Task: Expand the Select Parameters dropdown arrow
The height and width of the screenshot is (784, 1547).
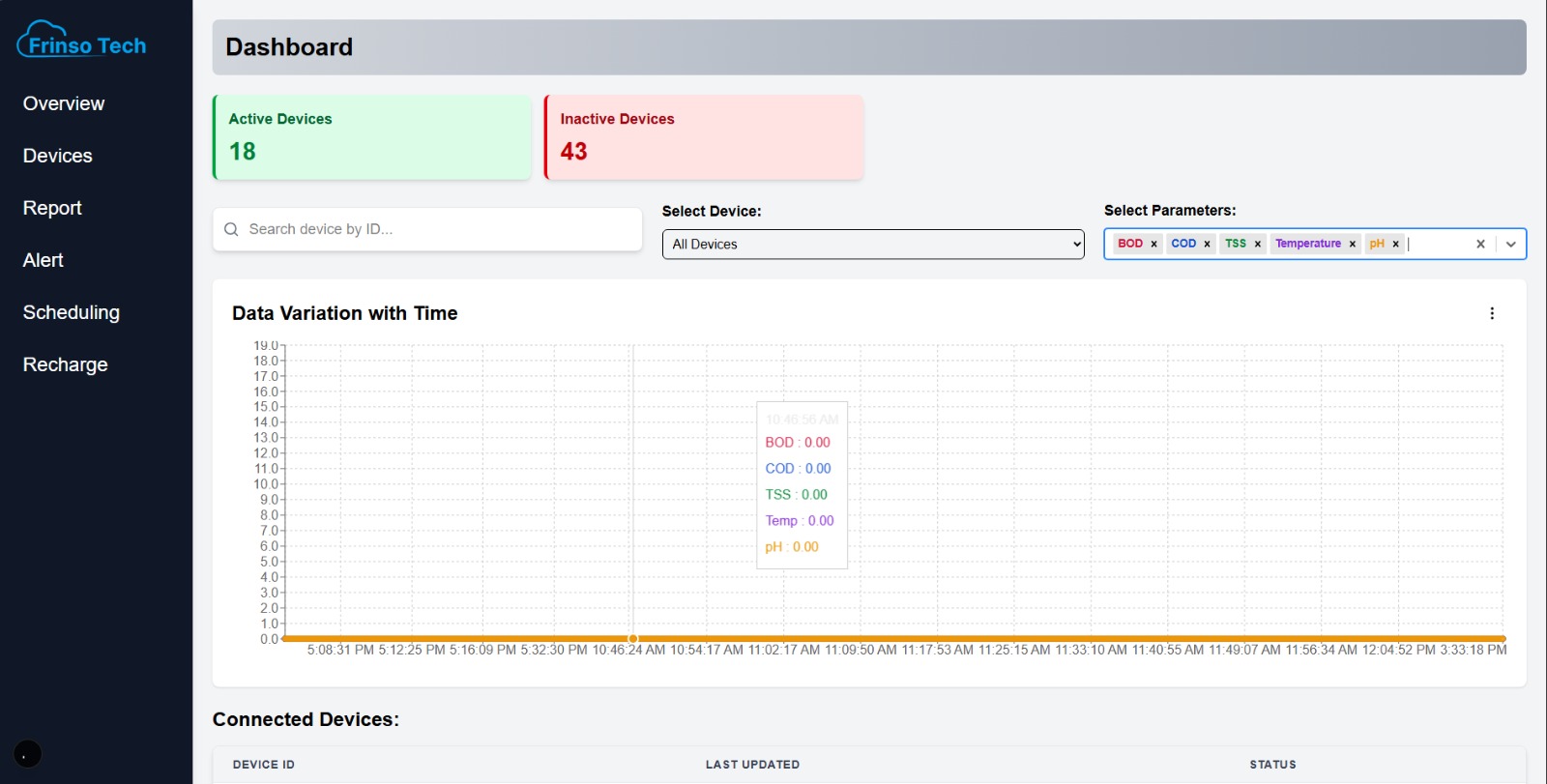Action: (x=1510, y=245)
